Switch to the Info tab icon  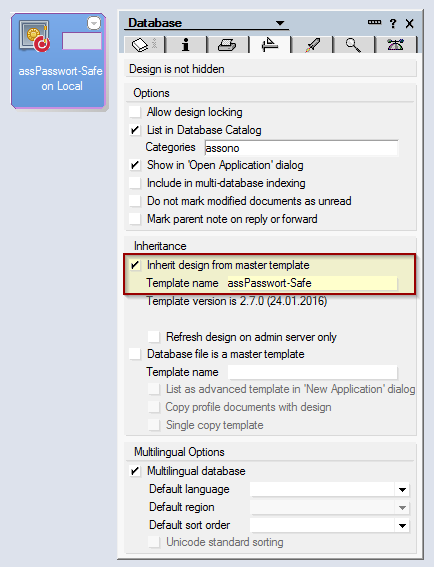coord(186,44)
